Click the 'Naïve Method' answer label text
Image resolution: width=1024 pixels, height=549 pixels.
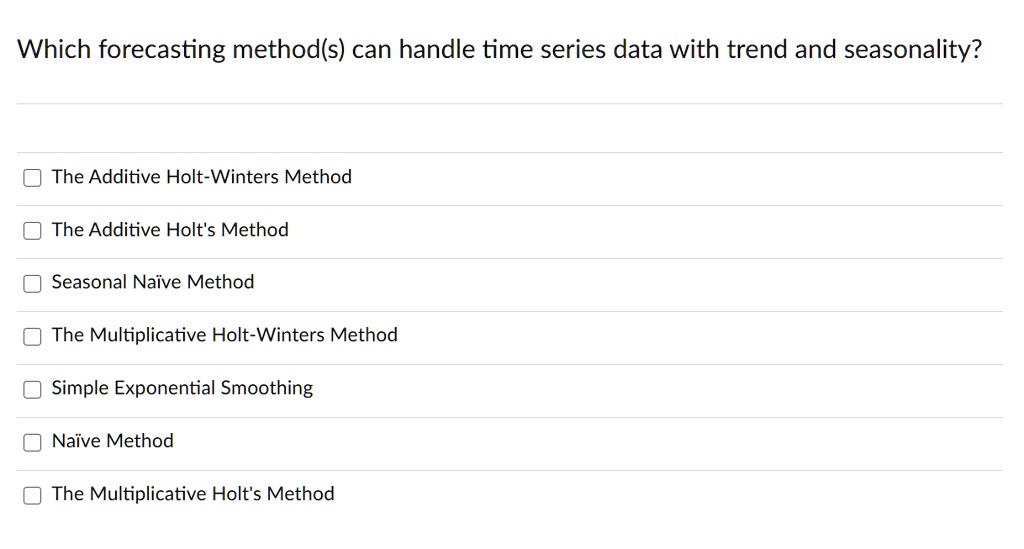click(112, 441)
